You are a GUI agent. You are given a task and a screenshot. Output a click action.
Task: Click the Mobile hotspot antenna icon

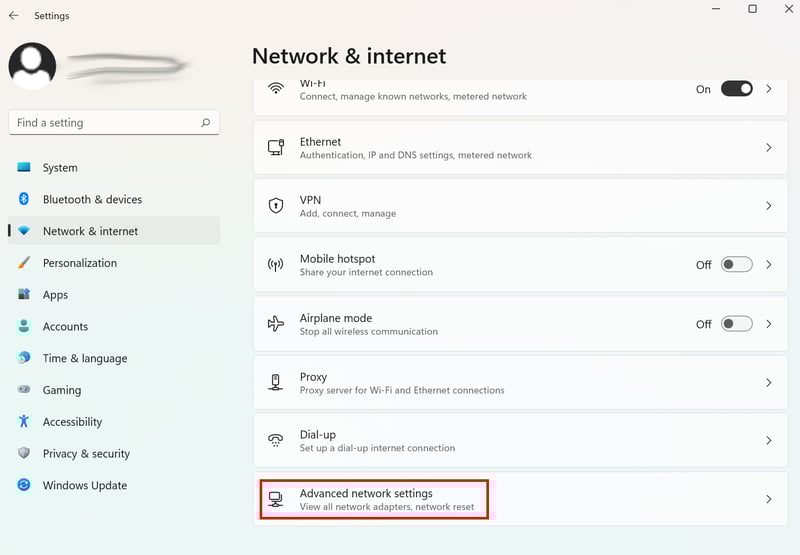click(276, 264)
